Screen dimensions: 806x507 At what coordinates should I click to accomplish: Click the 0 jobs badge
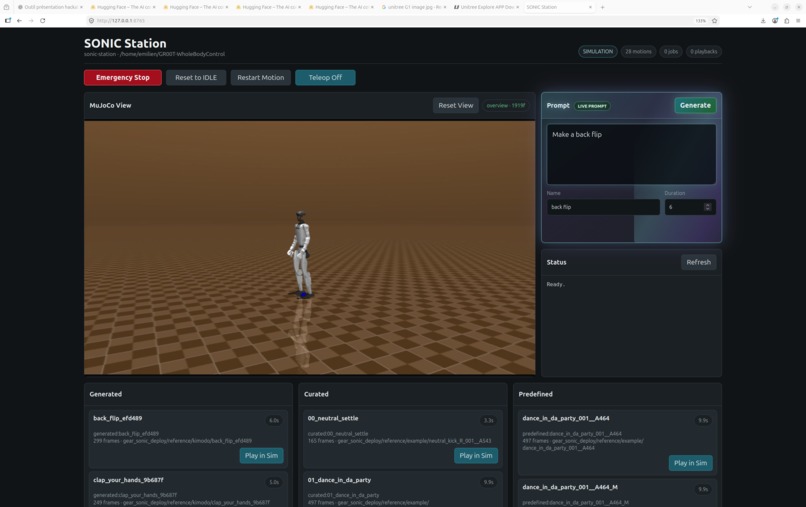pos(670,51)
